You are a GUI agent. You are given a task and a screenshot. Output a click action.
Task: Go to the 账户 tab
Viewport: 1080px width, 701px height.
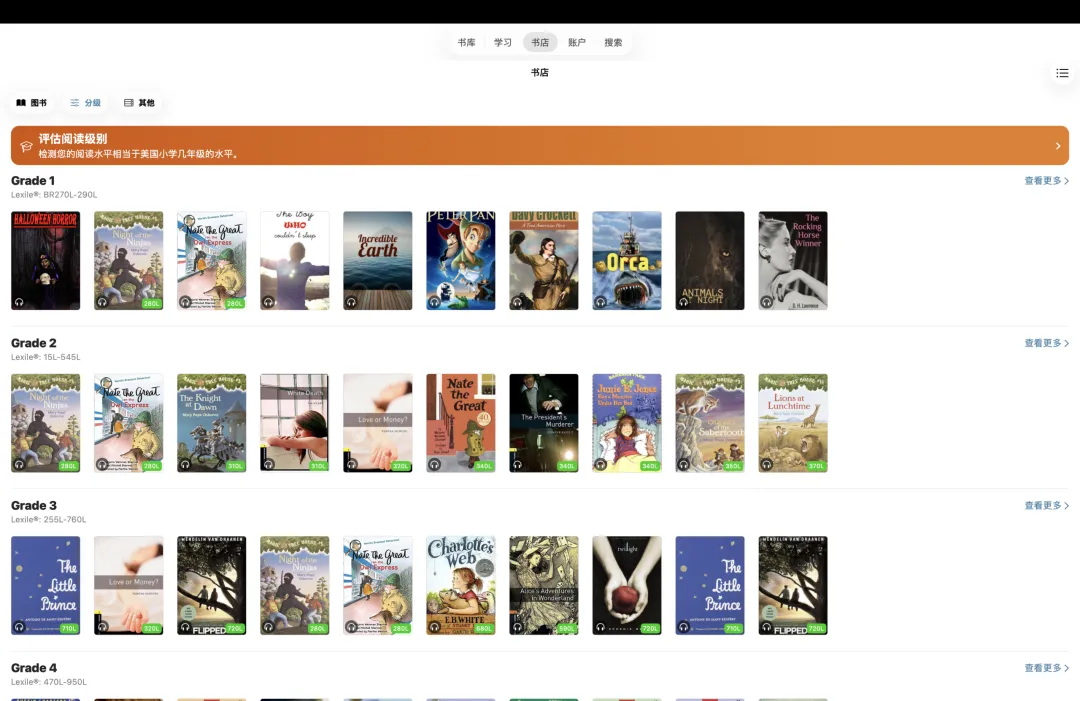tap(577, 43)
